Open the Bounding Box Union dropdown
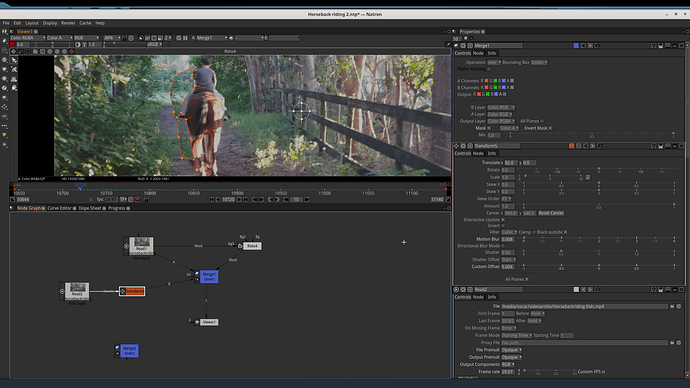The height and width of the screenshot is (388, 690). click(x=539, y=62)
